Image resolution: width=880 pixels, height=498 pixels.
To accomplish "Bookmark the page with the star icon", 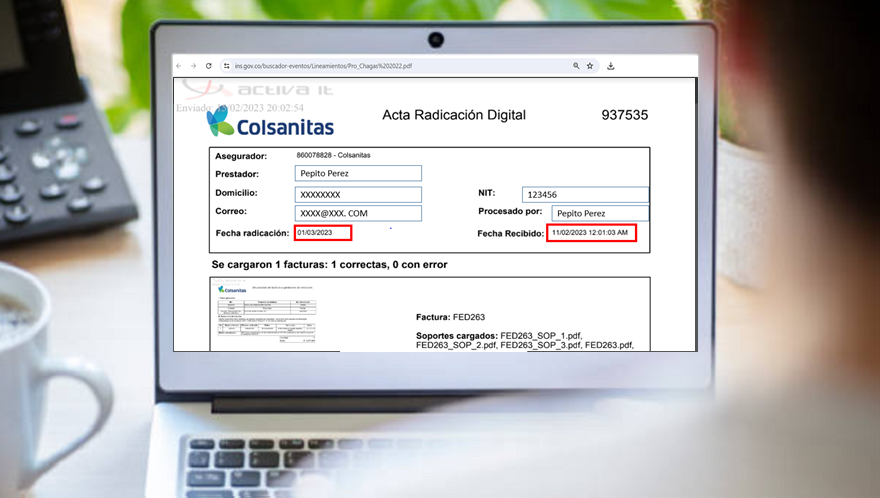I will [590, 66].
